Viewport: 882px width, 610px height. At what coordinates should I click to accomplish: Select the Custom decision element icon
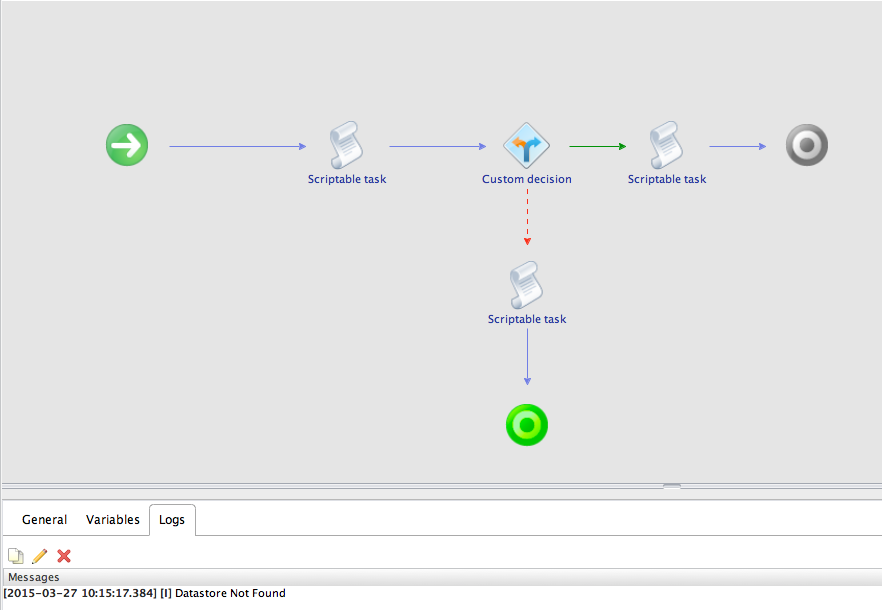tap(527, 146)
